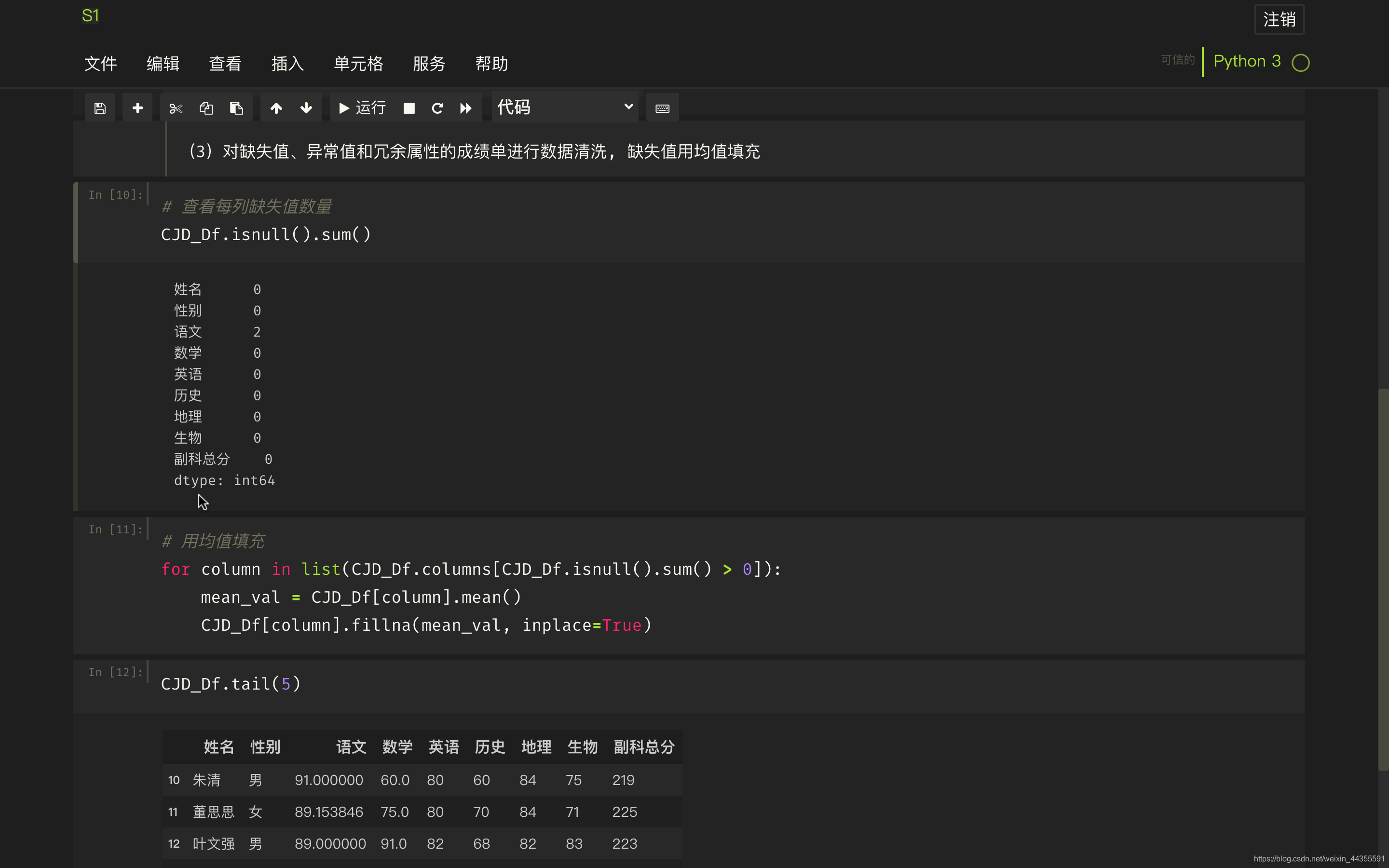Restart and run all cells icon
The width and height of the screenshot is (1389, 868).
465,108
